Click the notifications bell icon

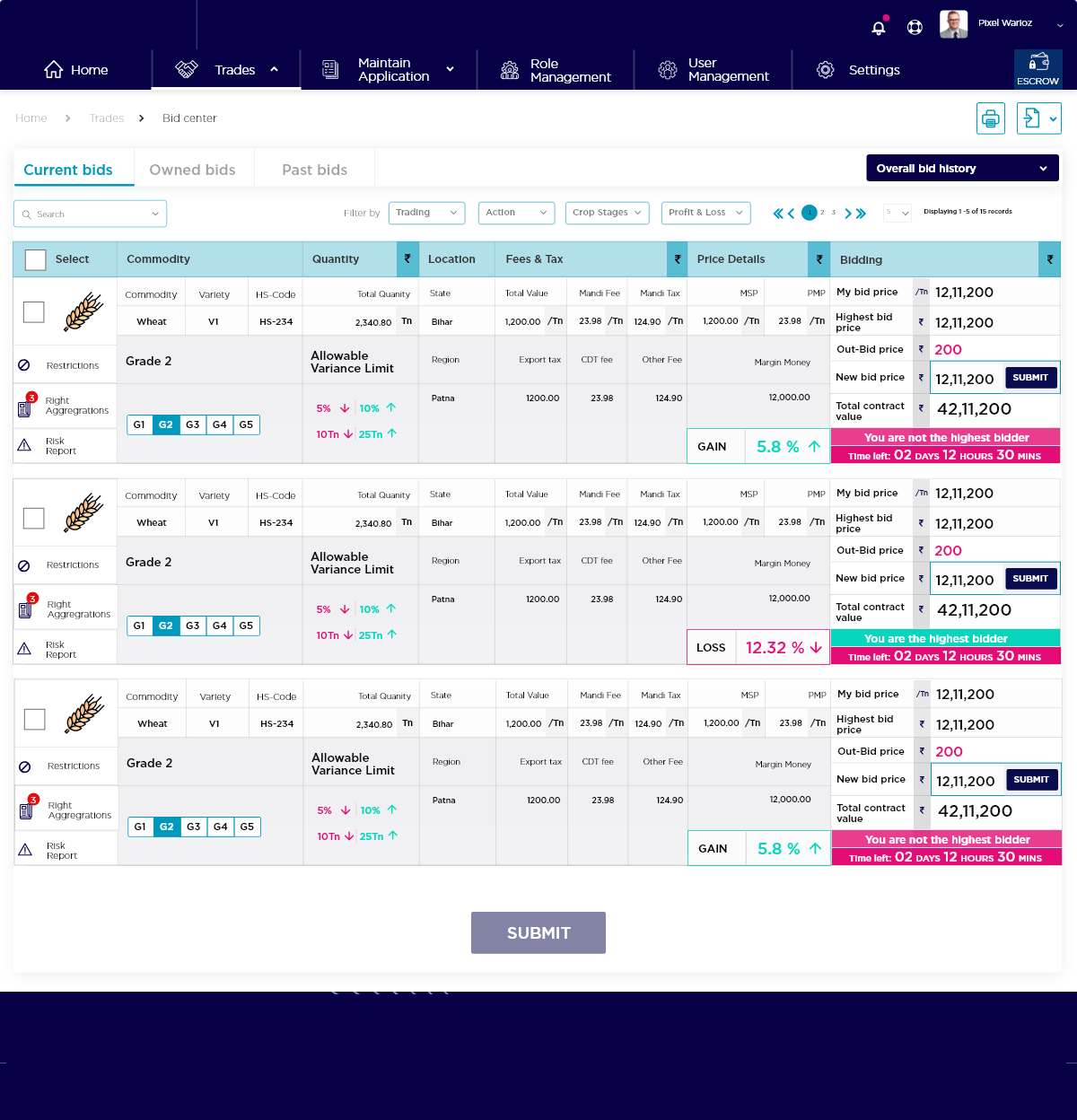tap(879, 27)
